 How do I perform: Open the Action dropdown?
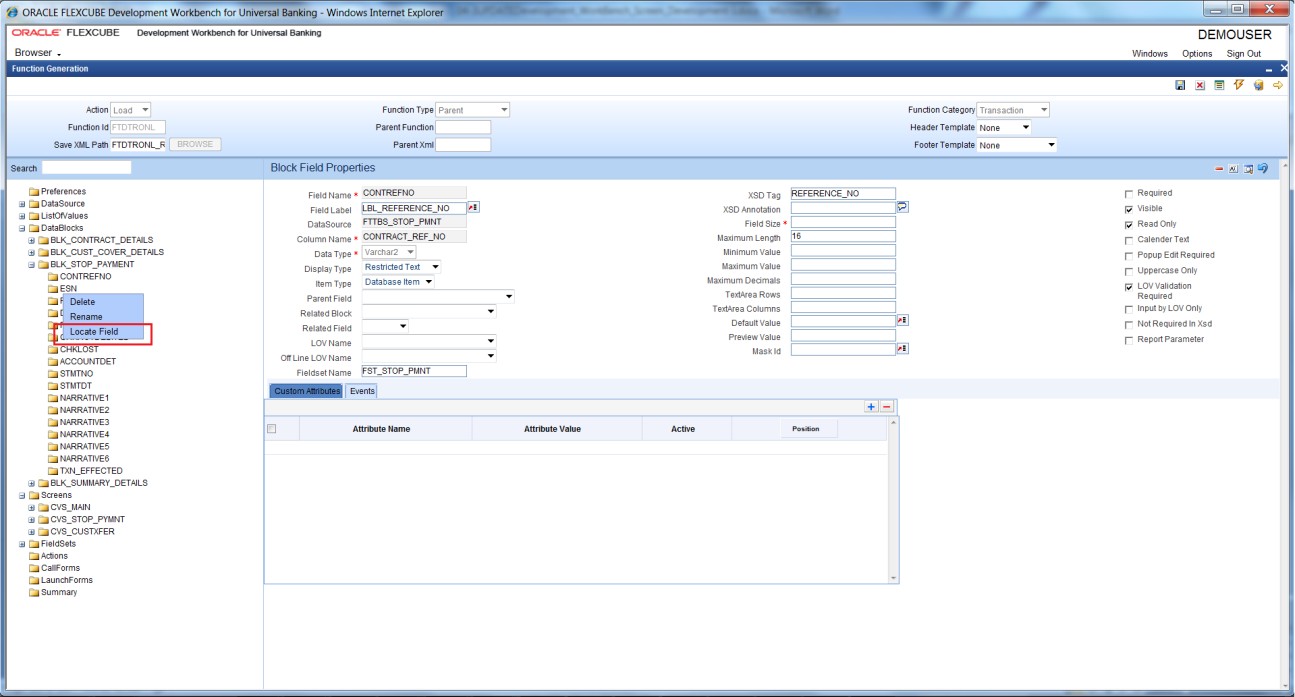pos(131,110)
